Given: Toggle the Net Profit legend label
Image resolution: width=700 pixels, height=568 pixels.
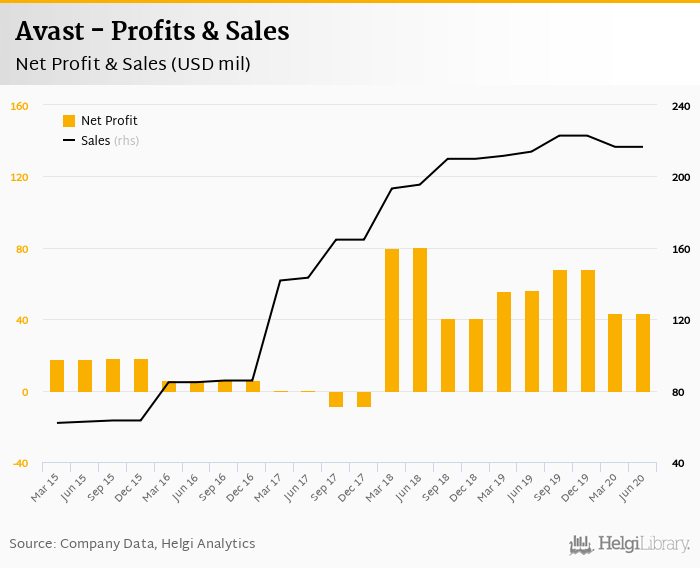Looking at the screenshot, I should pos(109,121).
